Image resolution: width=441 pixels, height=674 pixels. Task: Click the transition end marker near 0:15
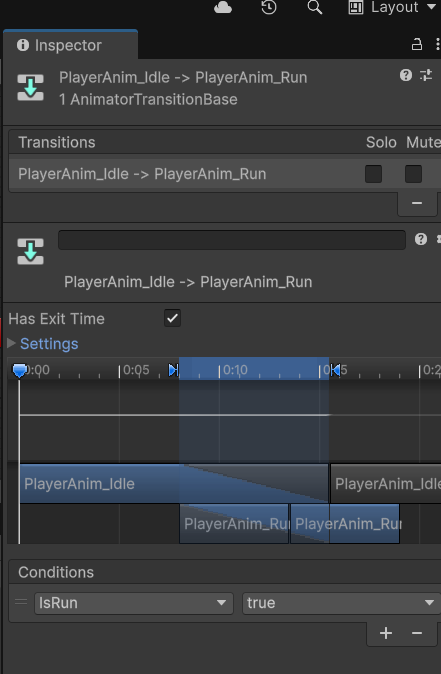click(335, 370)
